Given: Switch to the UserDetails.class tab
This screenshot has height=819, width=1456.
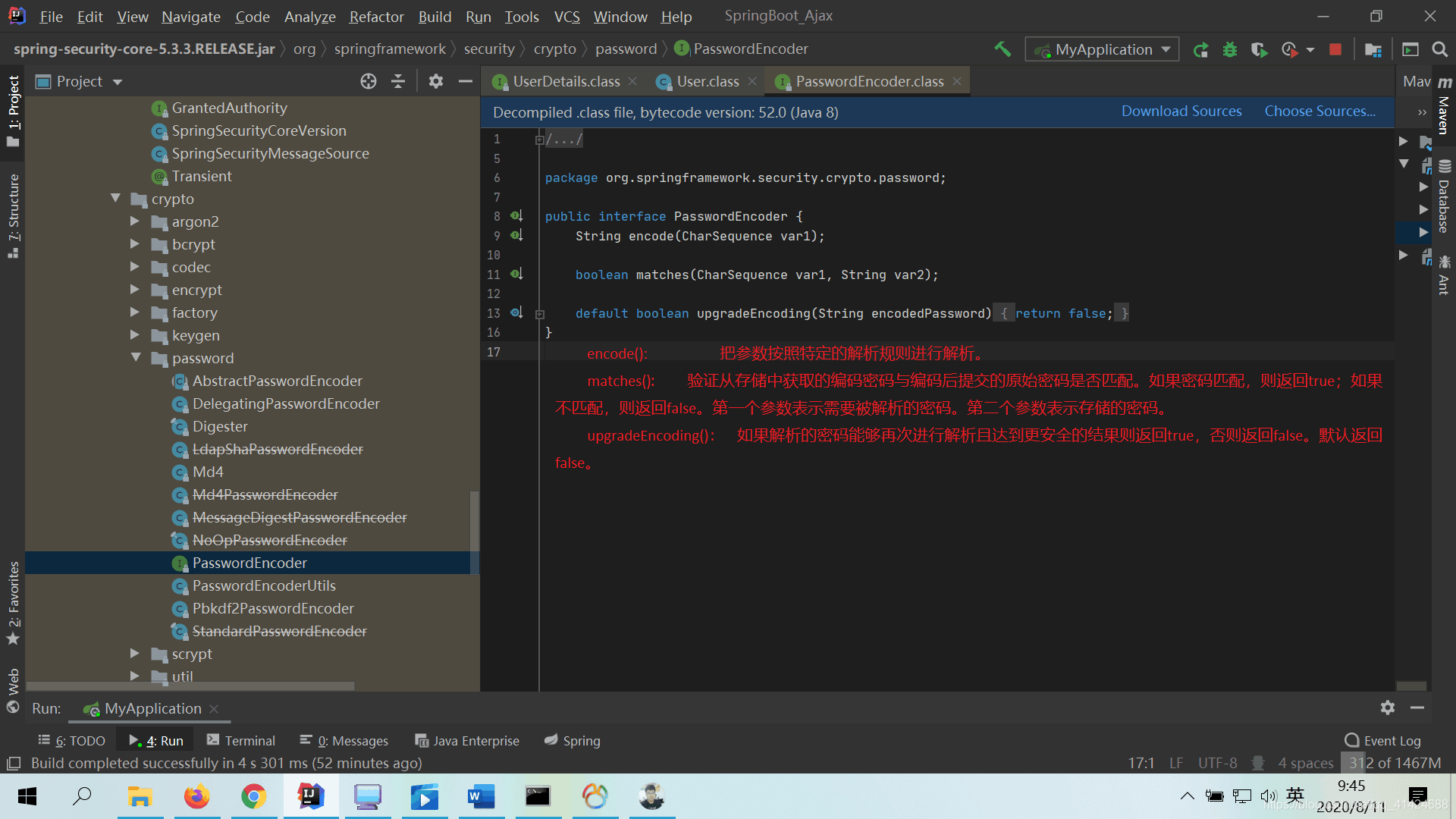Looking at the screenshot, I should [x=565, y=81].
